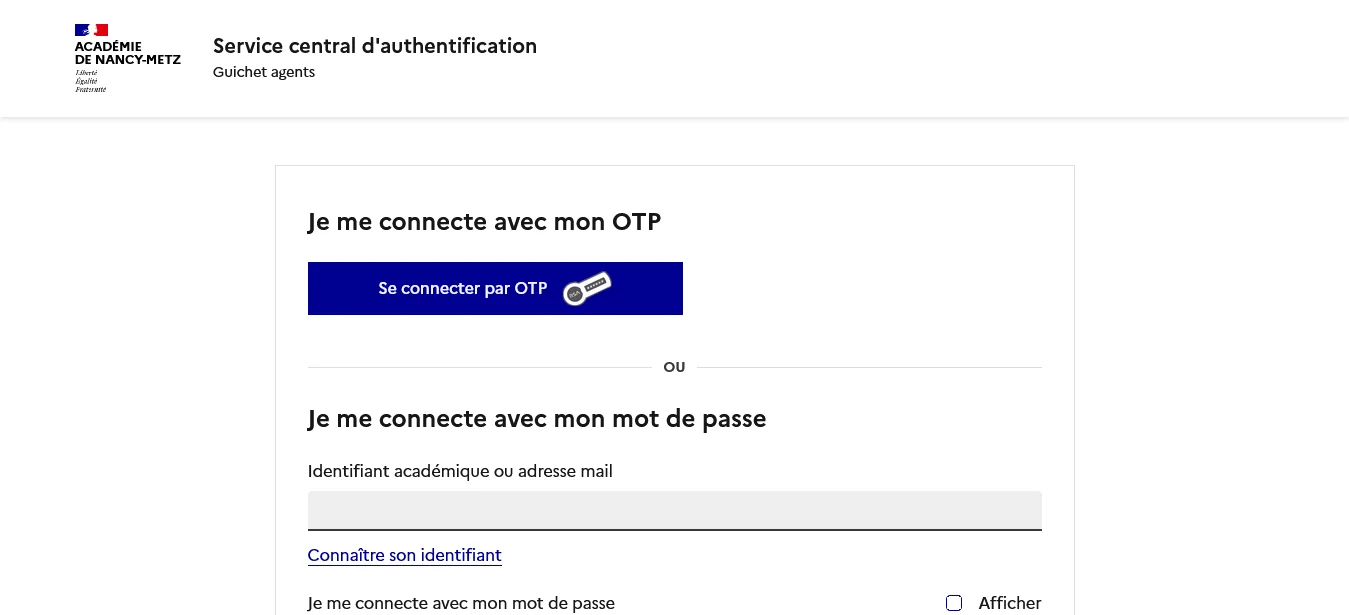Screen dimensions: 1349x615
Task: Click the OTP code digits icon on the blue button
Action: pos(596,284)
